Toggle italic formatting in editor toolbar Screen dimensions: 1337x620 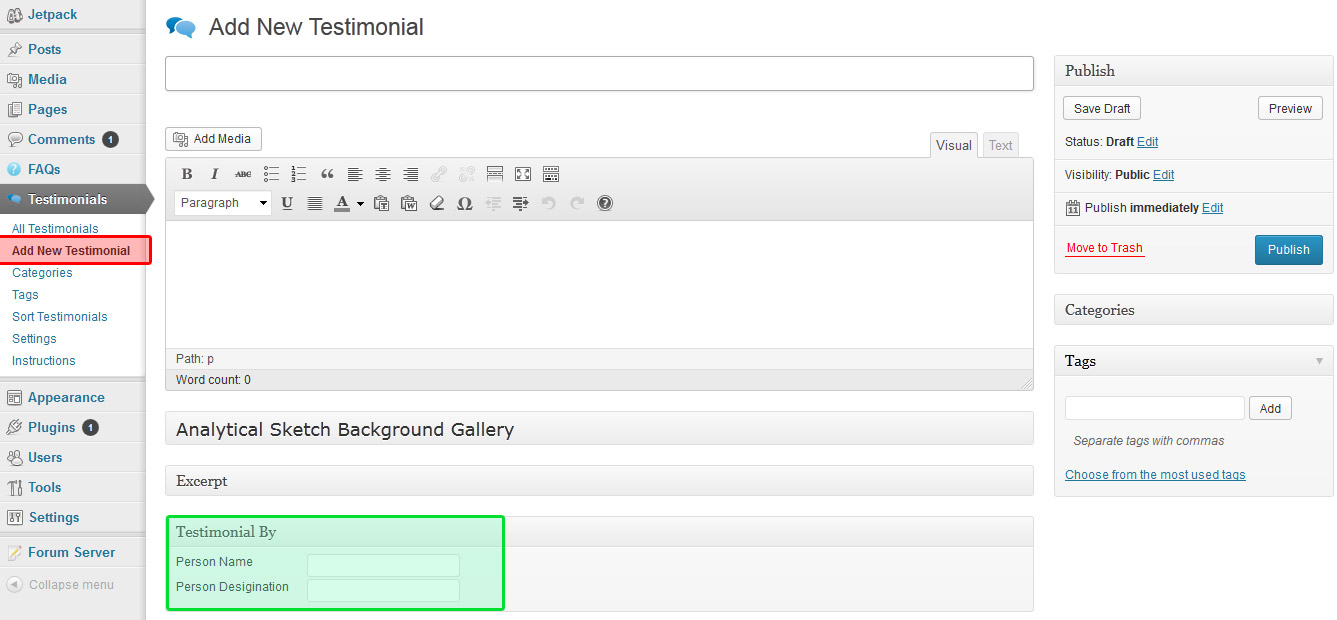pyautogui.click(x=215, y=174)
